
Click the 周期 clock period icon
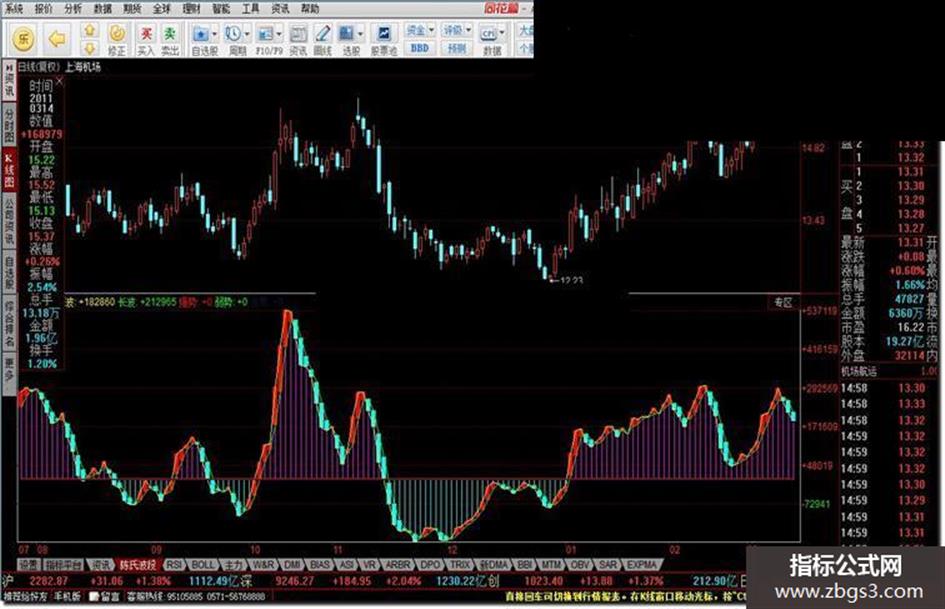coord(233,34)
